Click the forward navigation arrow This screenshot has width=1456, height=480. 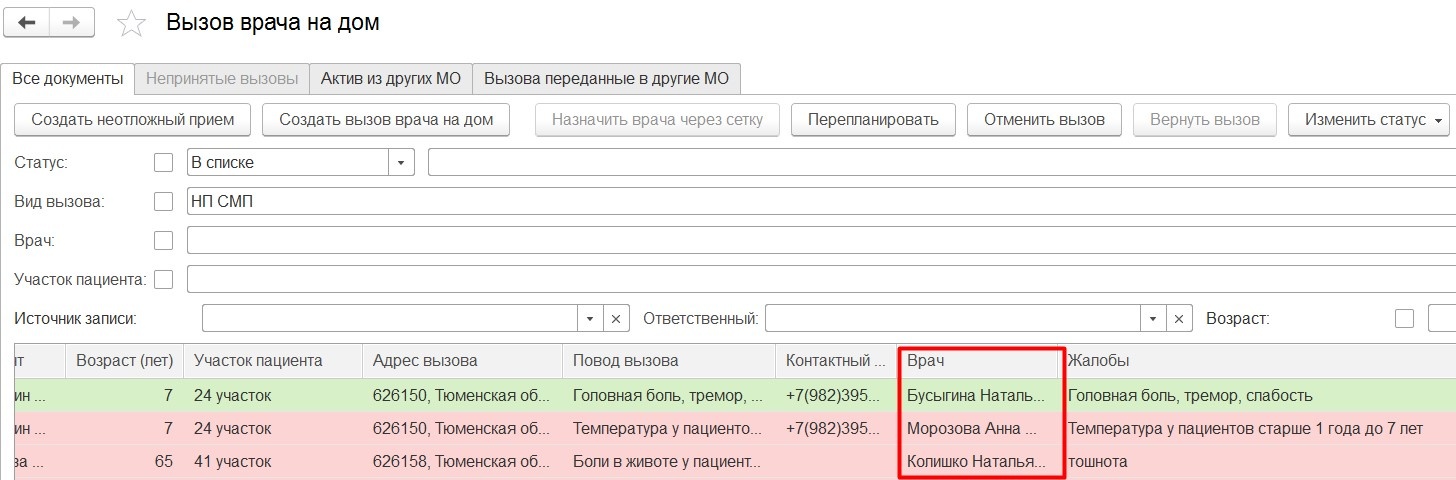[x=72, y=23]
